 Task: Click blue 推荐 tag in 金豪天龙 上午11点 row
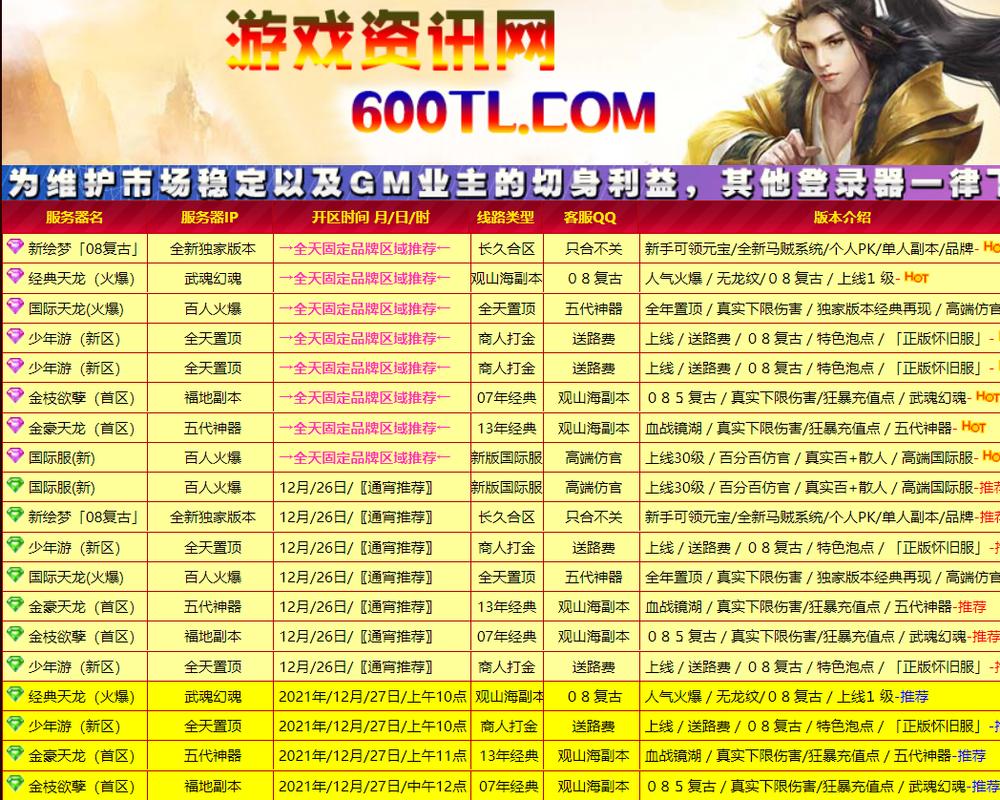coord(971,756)
